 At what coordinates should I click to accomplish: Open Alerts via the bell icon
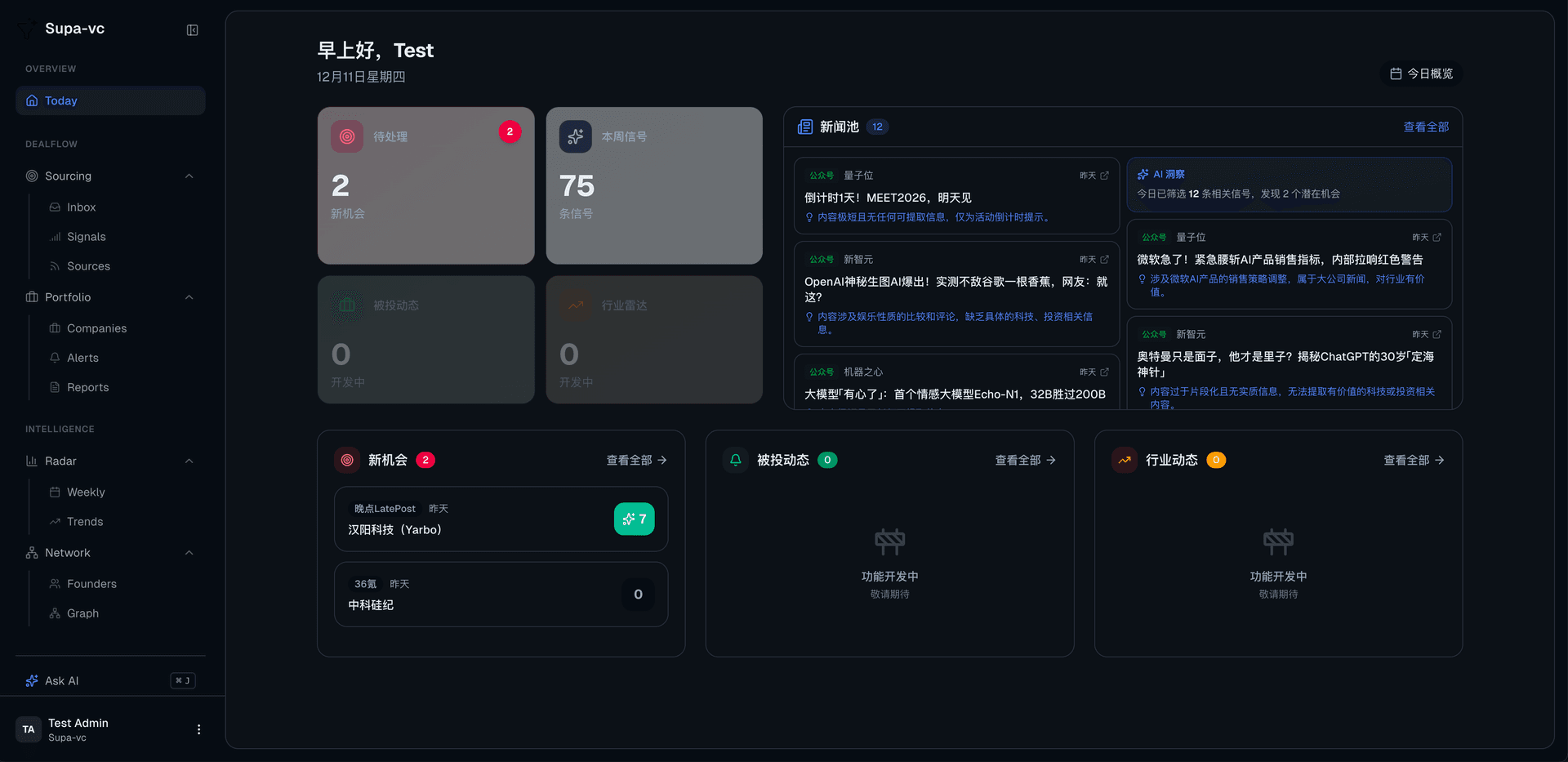(55, 358)
